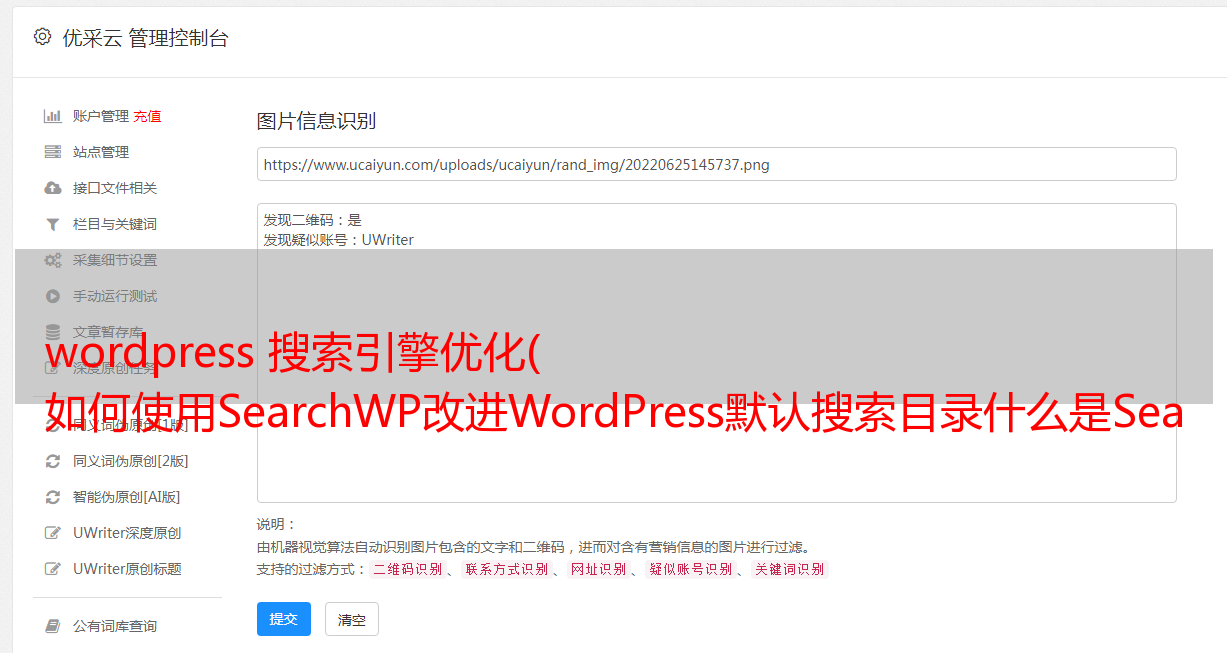Click the refresh icon next to 同义词伪原创[2版]
The image size is (1227, 653).
click(53, 461)
